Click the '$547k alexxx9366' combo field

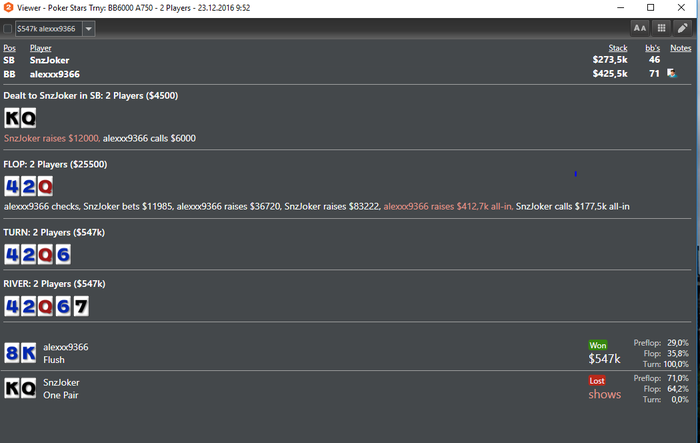tap(49, 29)
